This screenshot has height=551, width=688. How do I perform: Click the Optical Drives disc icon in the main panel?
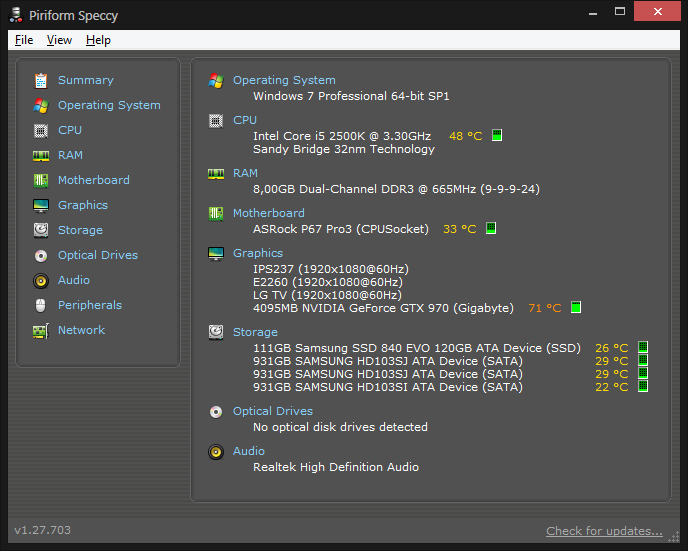click(x=216, y=412)
